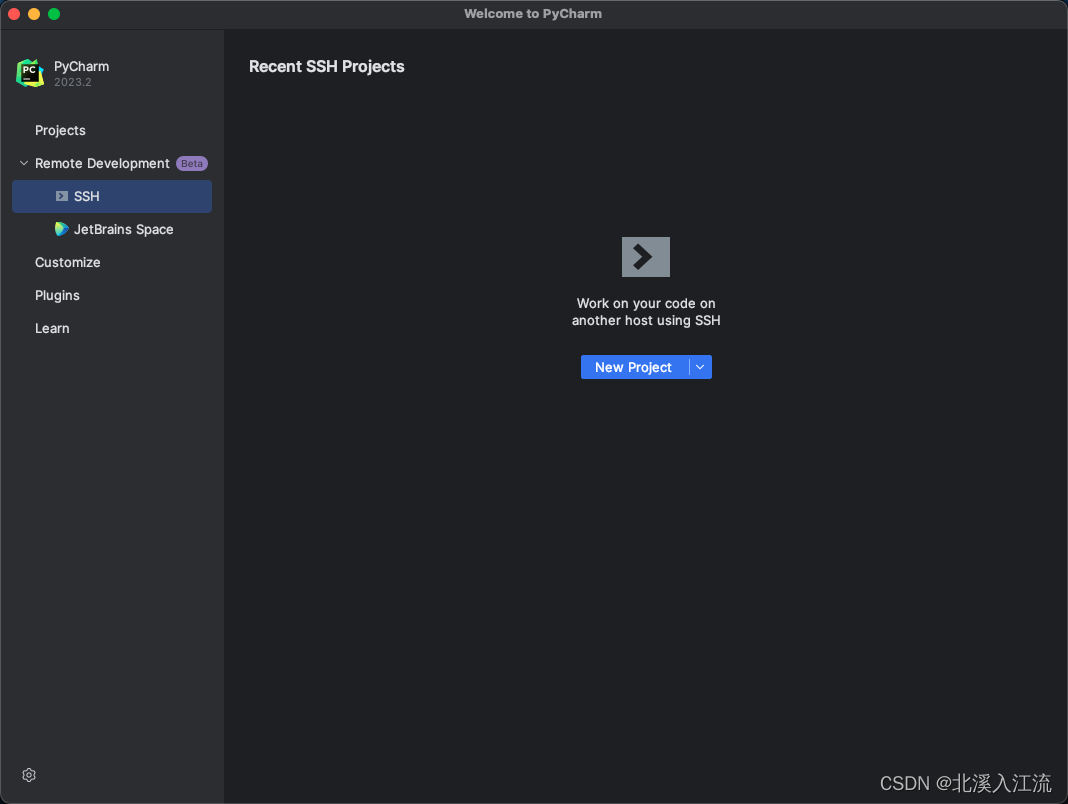Open the Customize section

tap(67, 262)
